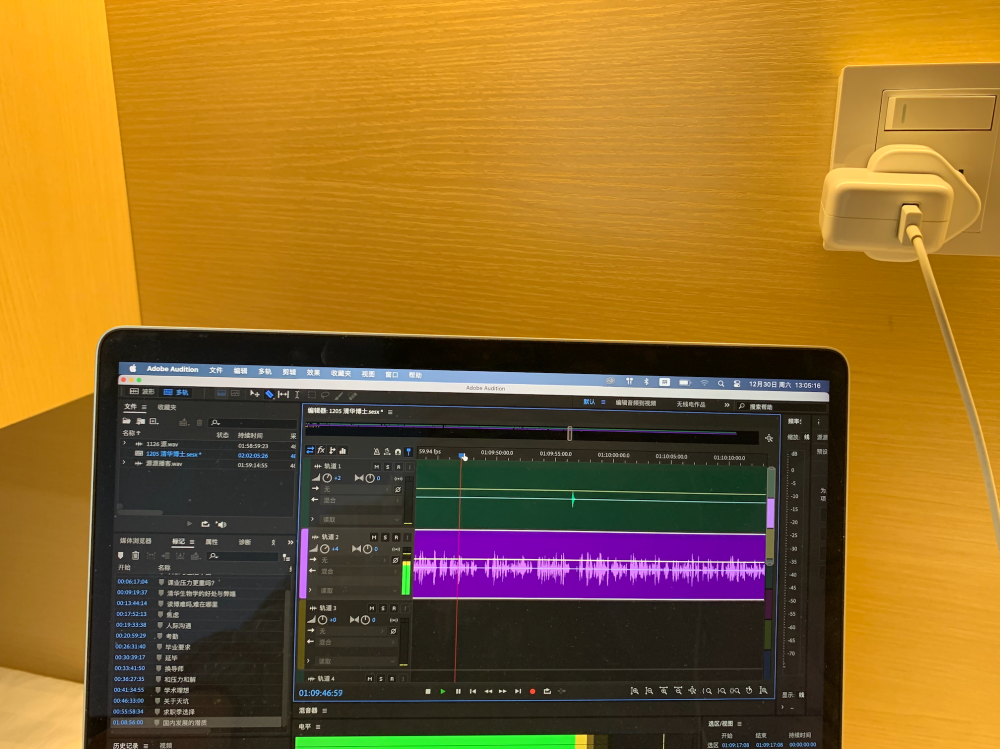Open Track 2 input dropdown showing 无
The width and height of the screenshot is (1000, 749).
click(354, 560)
